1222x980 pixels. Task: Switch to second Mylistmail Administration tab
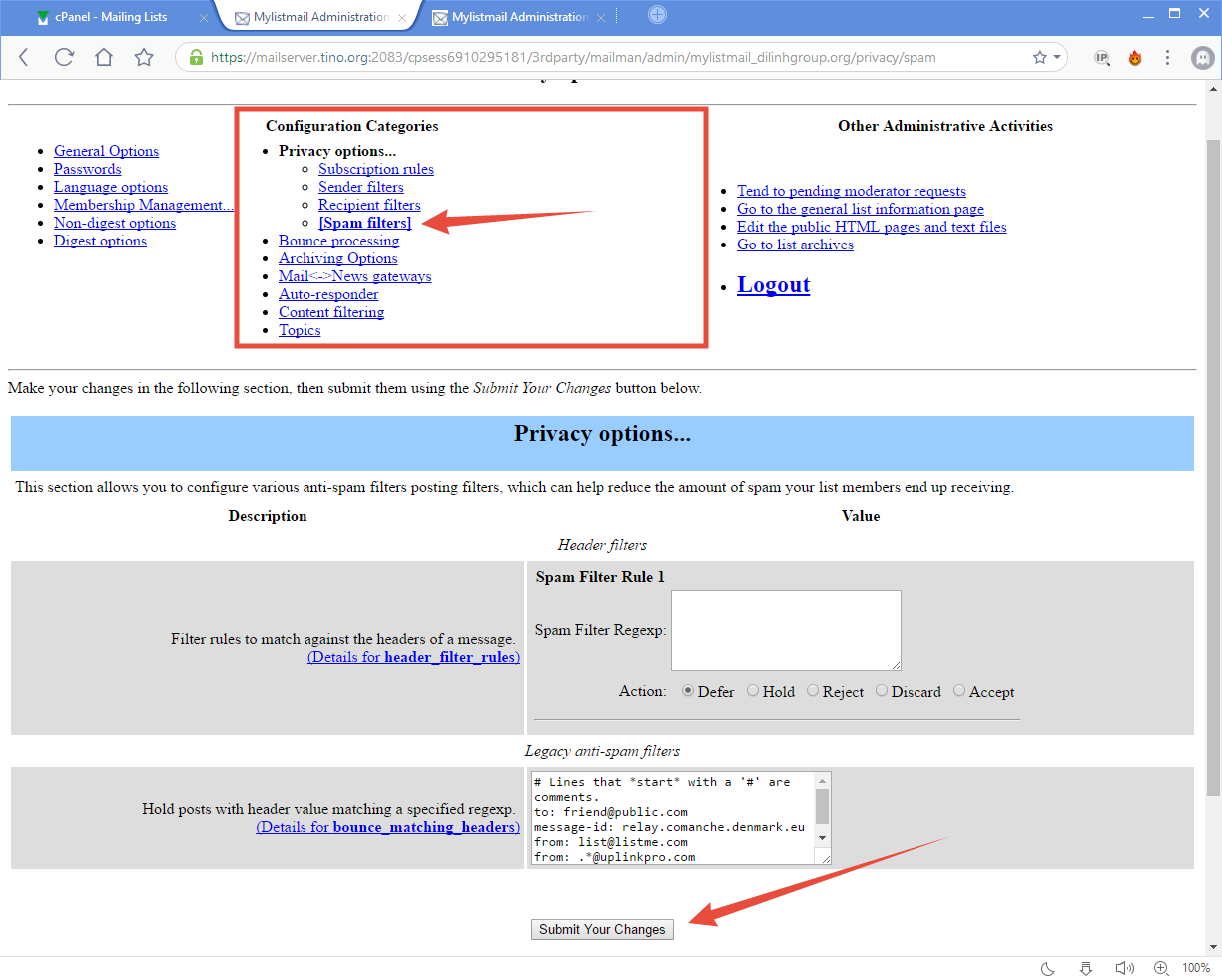click(x=320, y=17)
